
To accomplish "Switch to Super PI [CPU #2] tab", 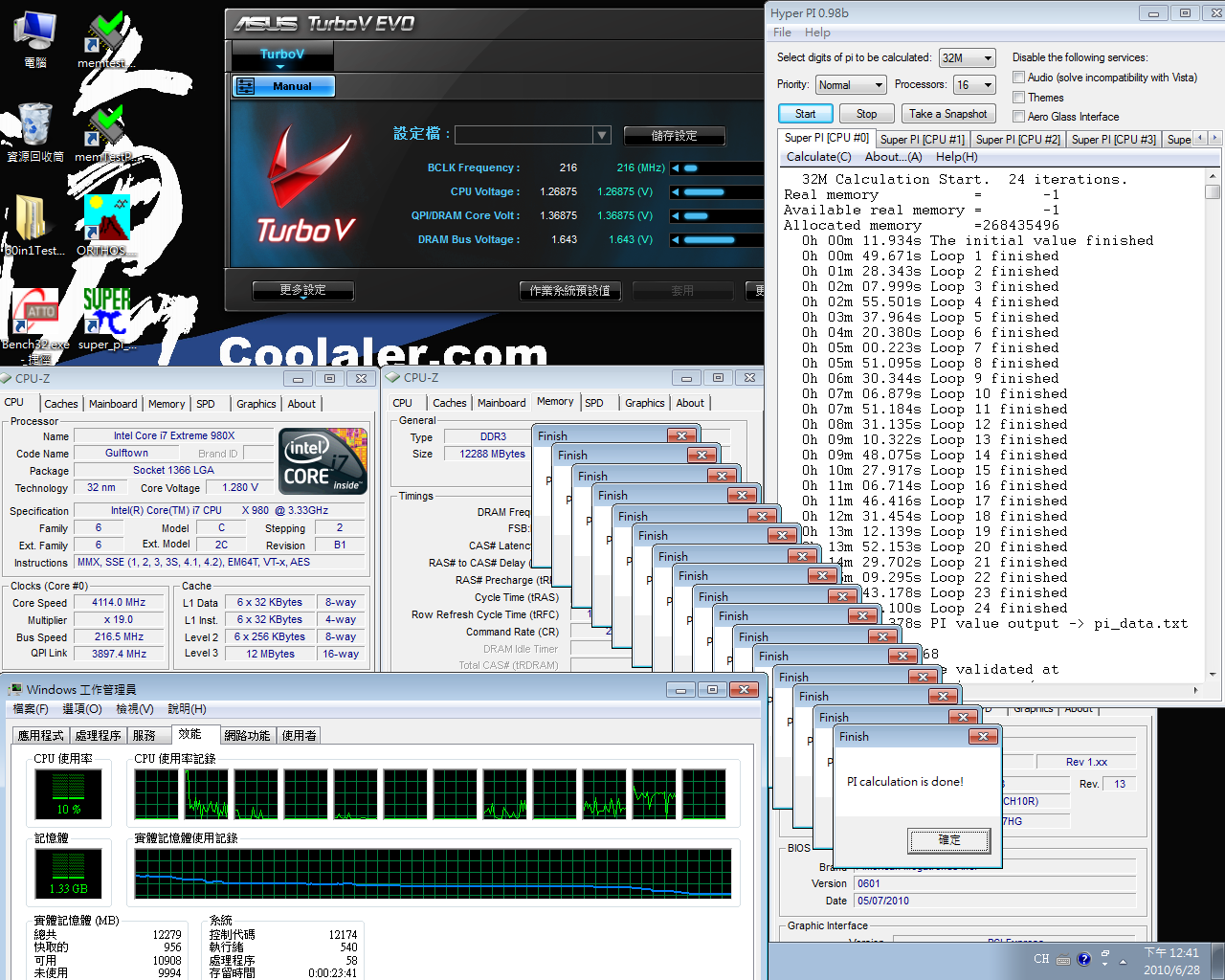I will pos(1018,139).
